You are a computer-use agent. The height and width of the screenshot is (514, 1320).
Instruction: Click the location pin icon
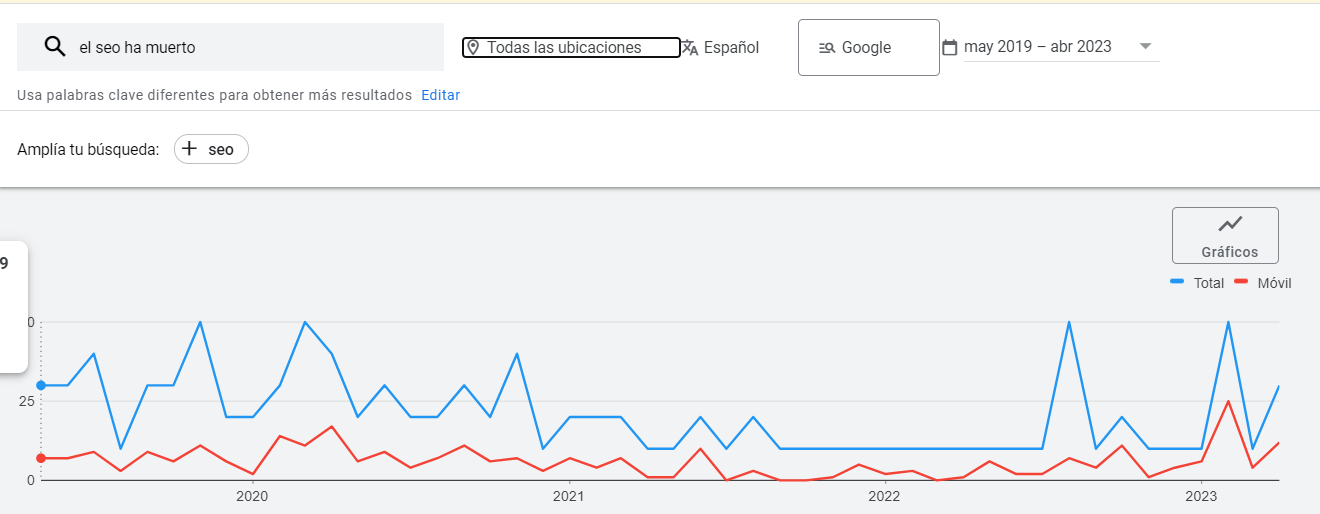[x=473, y=47]
